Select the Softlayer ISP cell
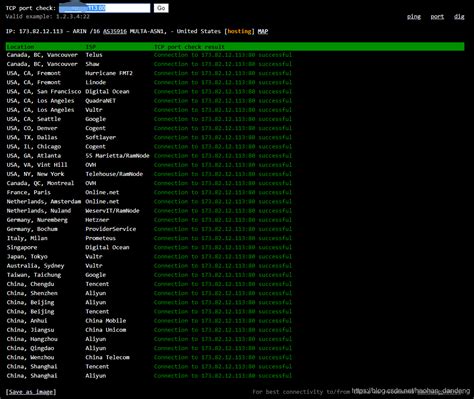Viewport: 474px width, 399px height. (x=101, y=137)
